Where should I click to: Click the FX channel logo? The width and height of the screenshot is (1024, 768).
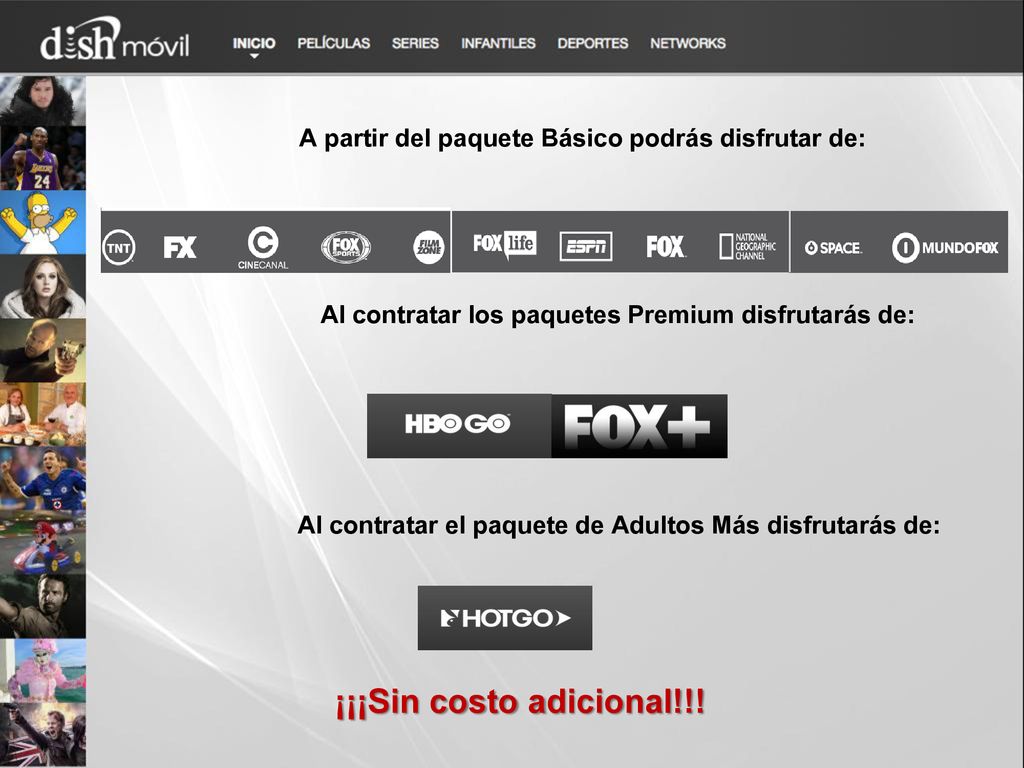tap(180, 248)
